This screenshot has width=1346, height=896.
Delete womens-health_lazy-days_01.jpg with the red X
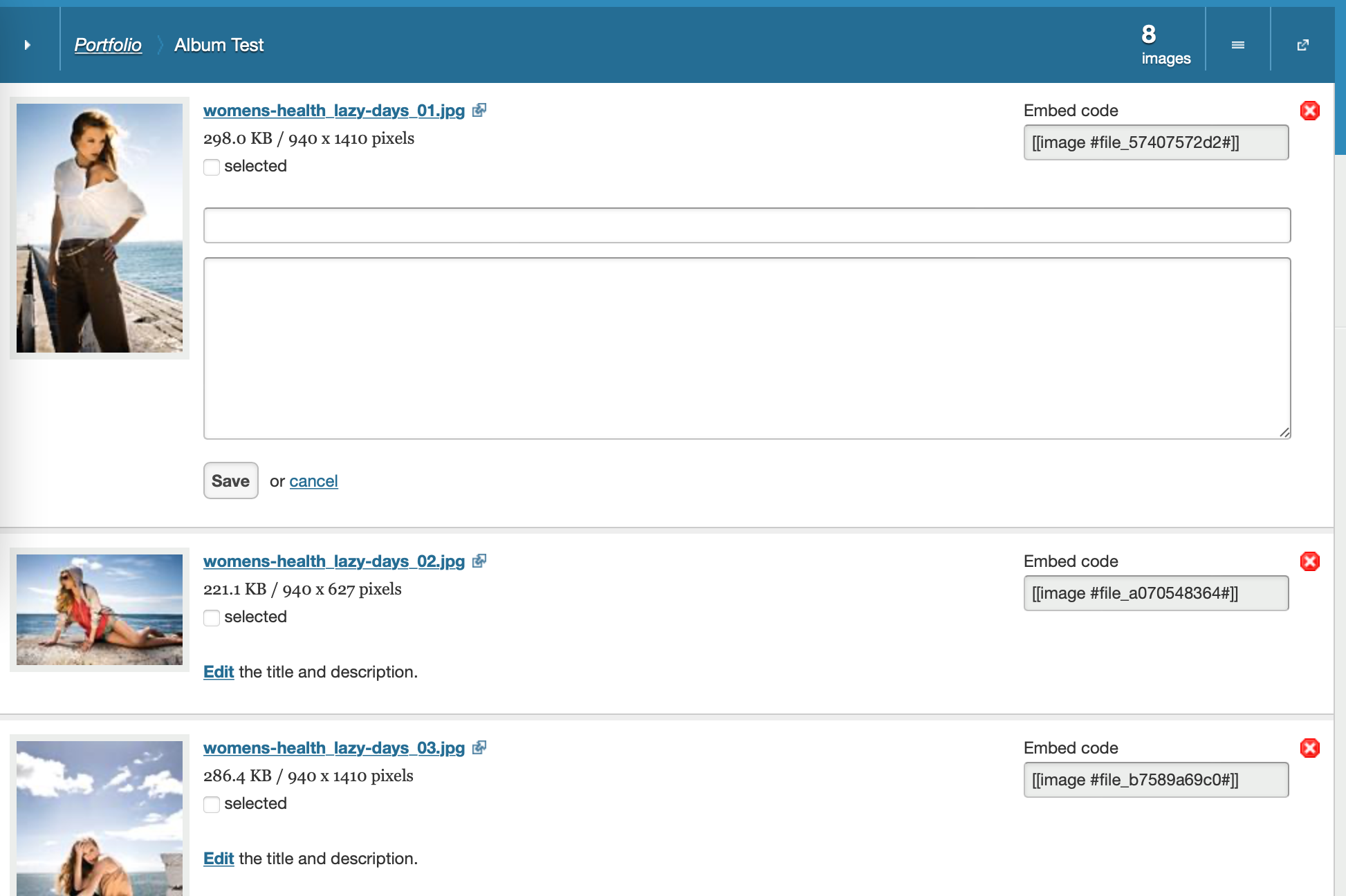click(x=1310, y=111)
